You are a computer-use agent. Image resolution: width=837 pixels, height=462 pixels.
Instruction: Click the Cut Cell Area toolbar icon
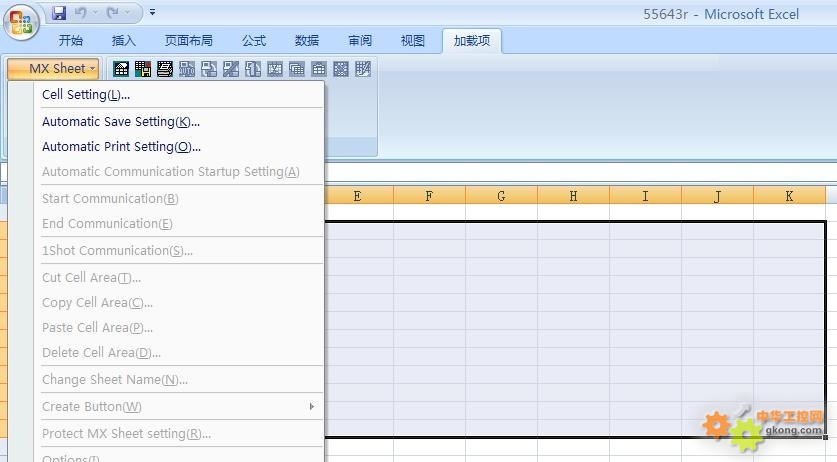point(275,69)
